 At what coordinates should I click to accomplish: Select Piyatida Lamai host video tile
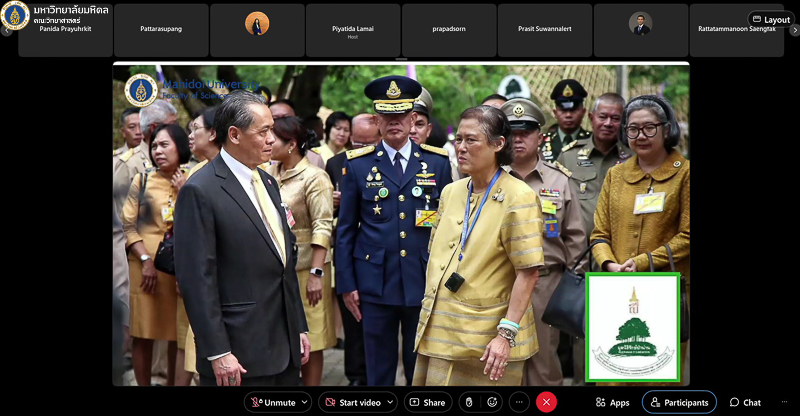352,30
